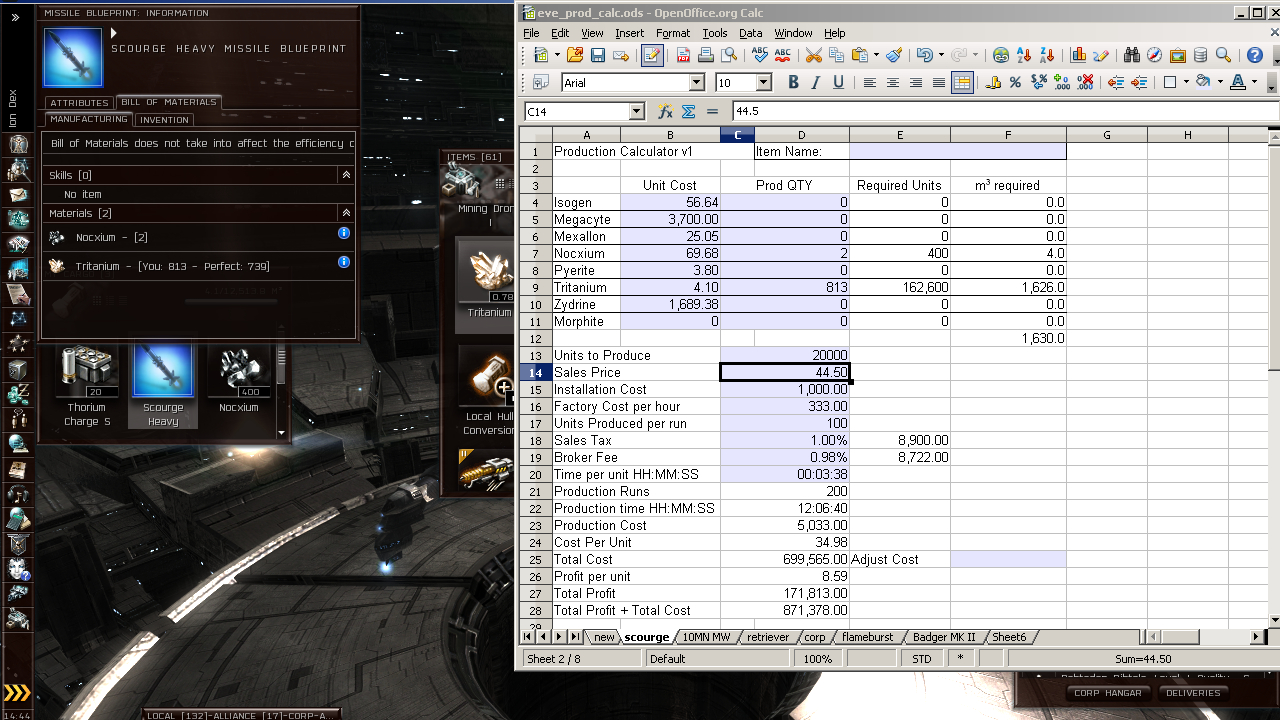Add a decimal place using the .000 icon
The width and height of the screenshot is (1280, 720).
coord(1062,82)
